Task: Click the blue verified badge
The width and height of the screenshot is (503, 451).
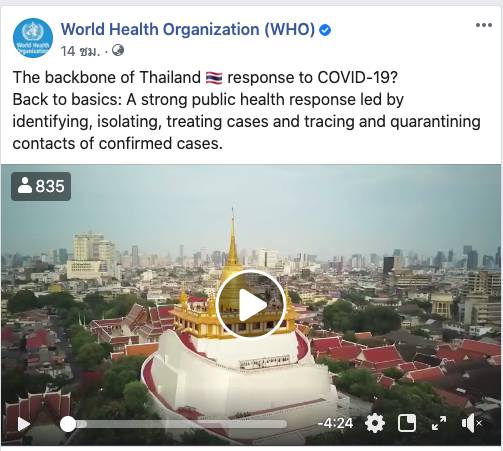Action: [325, 30]
